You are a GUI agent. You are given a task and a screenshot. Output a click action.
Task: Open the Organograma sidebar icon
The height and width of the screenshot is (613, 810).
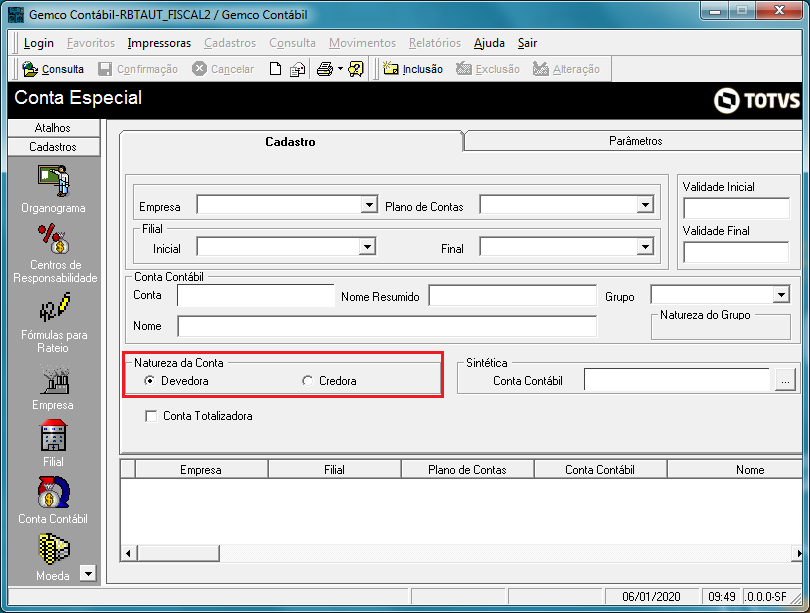point(54,181)
